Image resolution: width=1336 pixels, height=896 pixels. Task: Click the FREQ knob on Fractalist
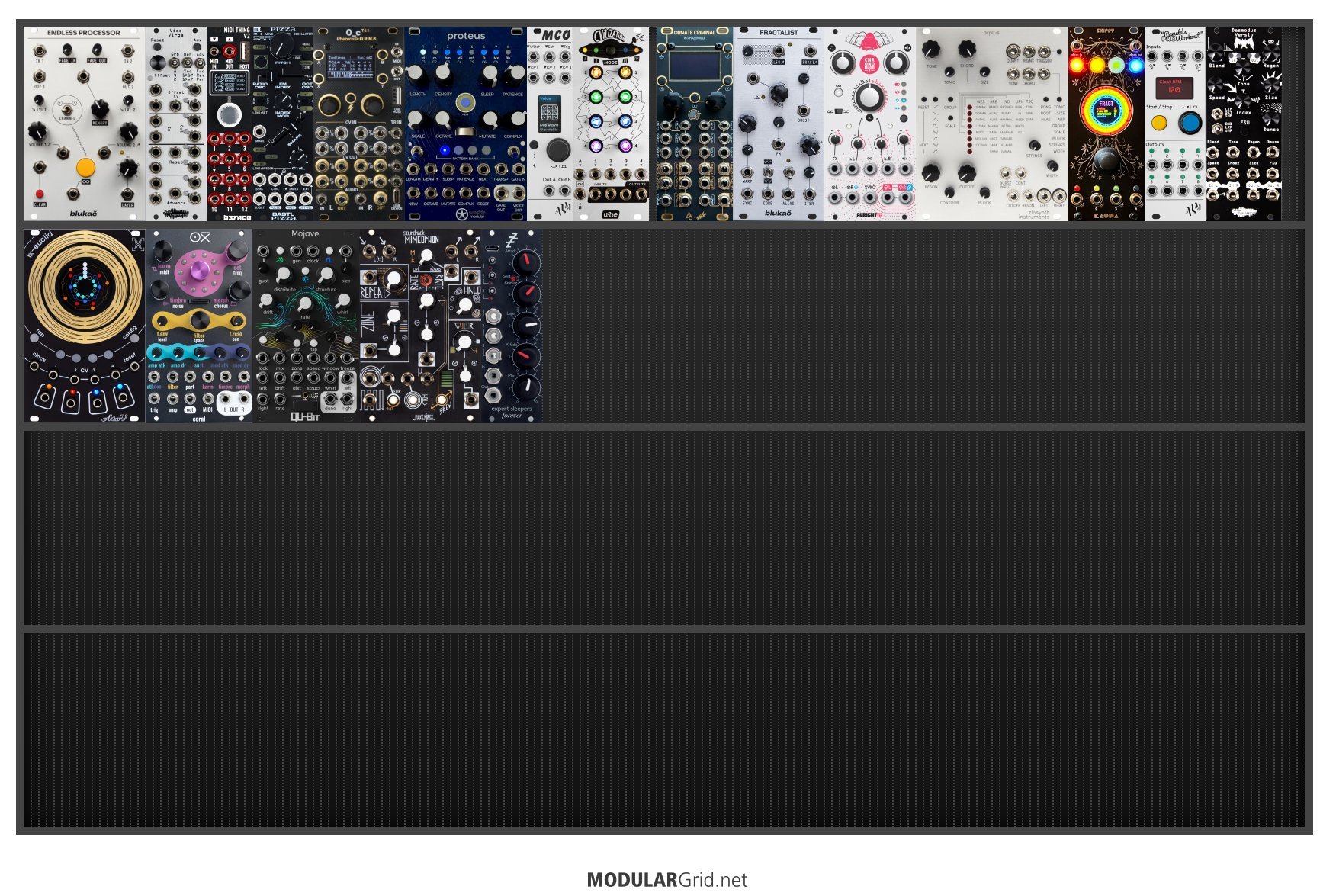click(778, 93)
